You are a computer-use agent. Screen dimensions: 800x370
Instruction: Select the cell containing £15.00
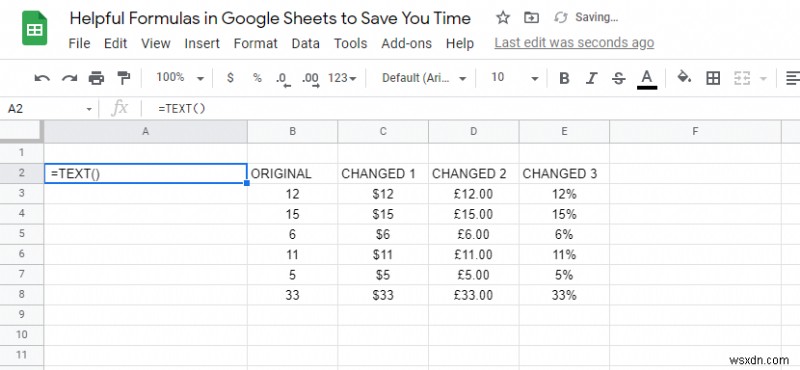coord(473,214)
